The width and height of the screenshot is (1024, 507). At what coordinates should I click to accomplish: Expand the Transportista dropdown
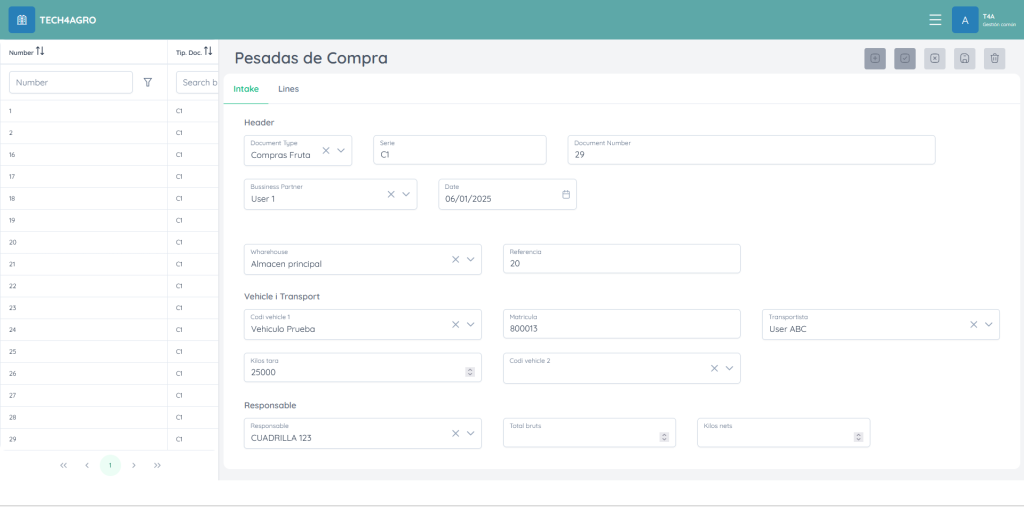989,324
